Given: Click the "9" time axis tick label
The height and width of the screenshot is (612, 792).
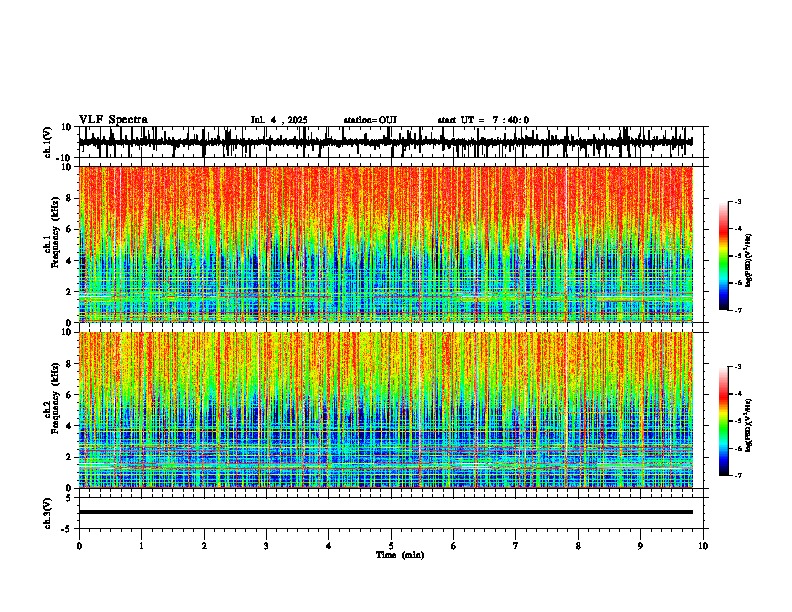Looking at the screenshot, I should click(640, 546).
